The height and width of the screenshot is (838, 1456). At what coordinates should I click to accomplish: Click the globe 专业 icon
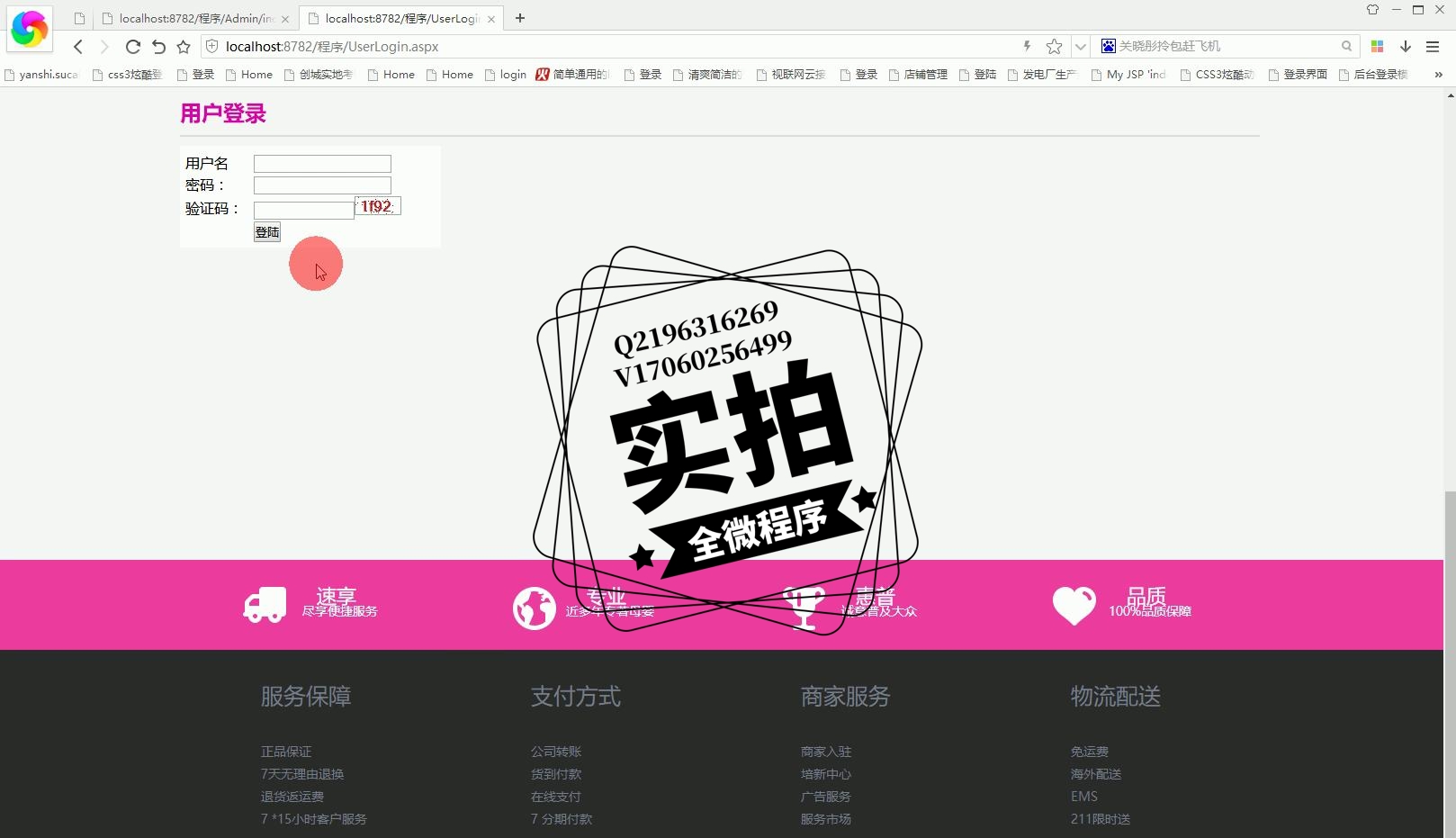pyautogui.click(x=535, y=608)
